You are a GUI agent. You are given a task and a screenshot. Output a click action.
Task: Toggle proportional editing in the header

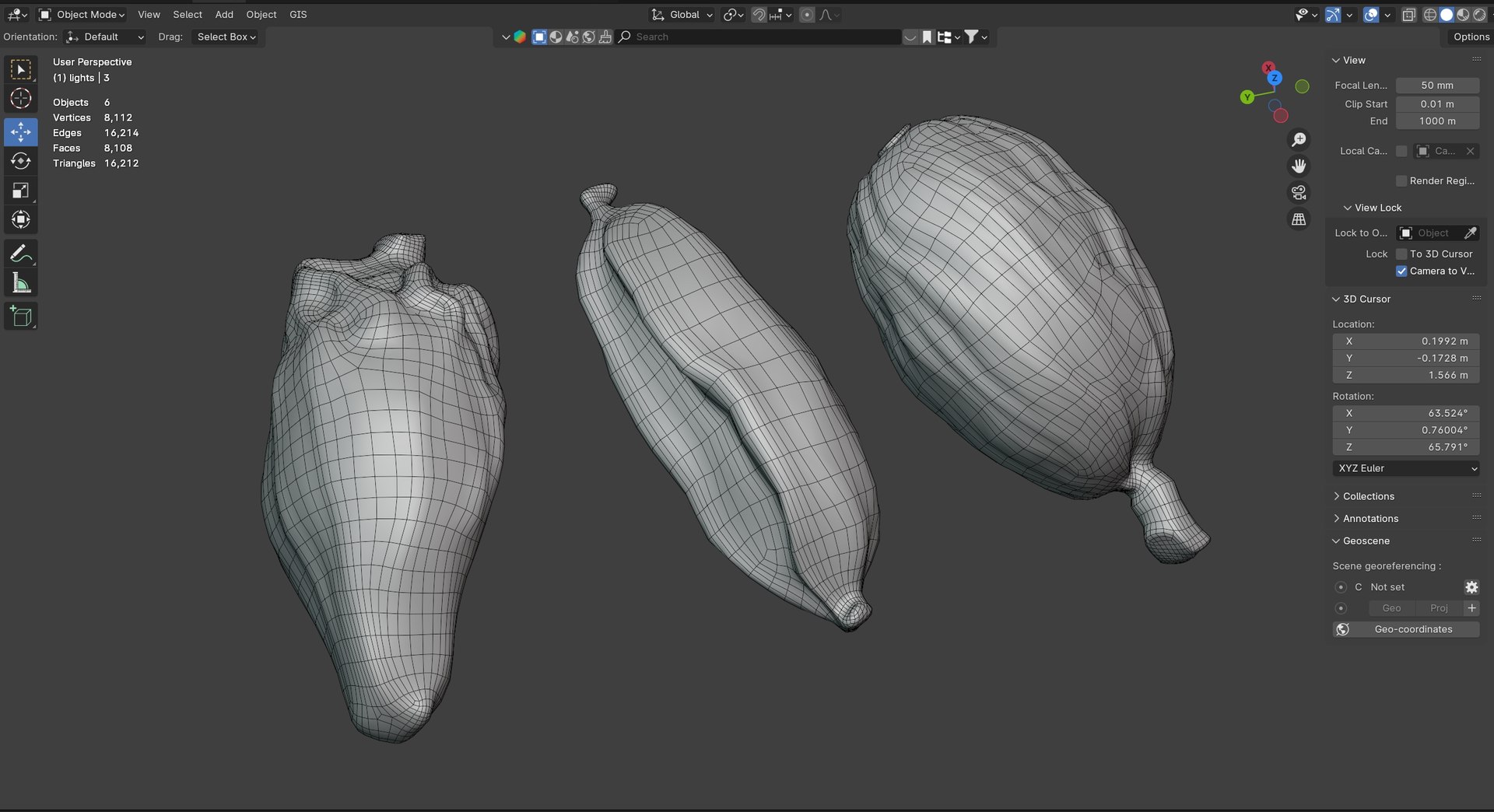tap(807, 15)
